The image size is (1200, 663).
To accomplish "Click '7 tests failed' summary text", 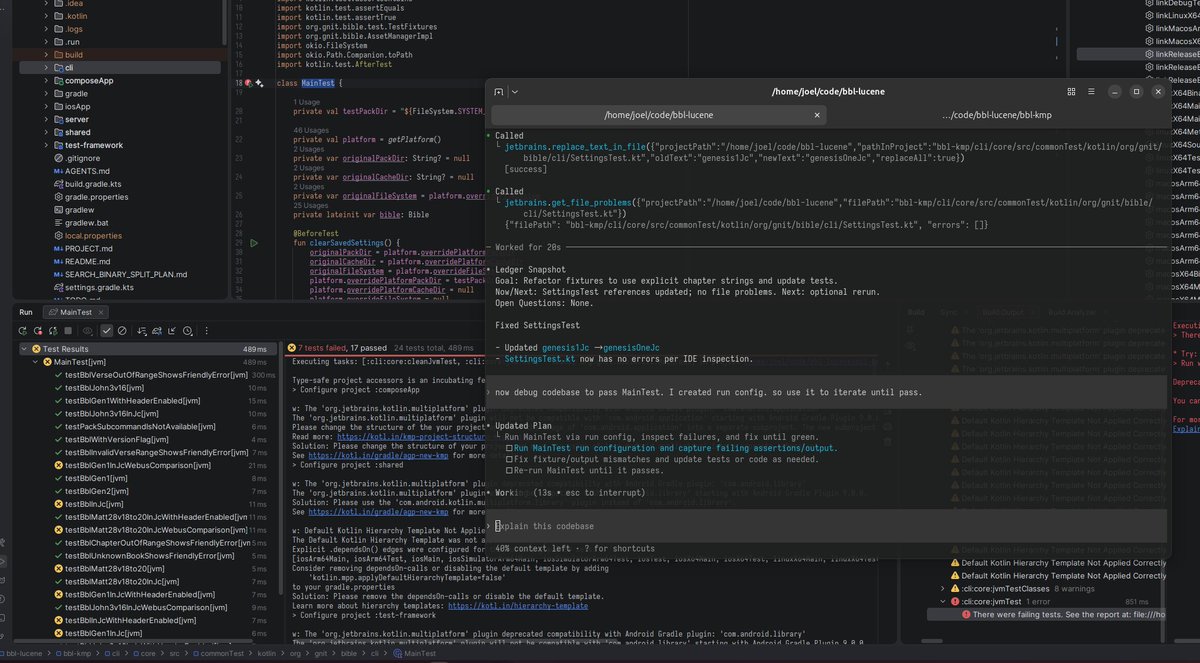I will (x=321, y=348).
